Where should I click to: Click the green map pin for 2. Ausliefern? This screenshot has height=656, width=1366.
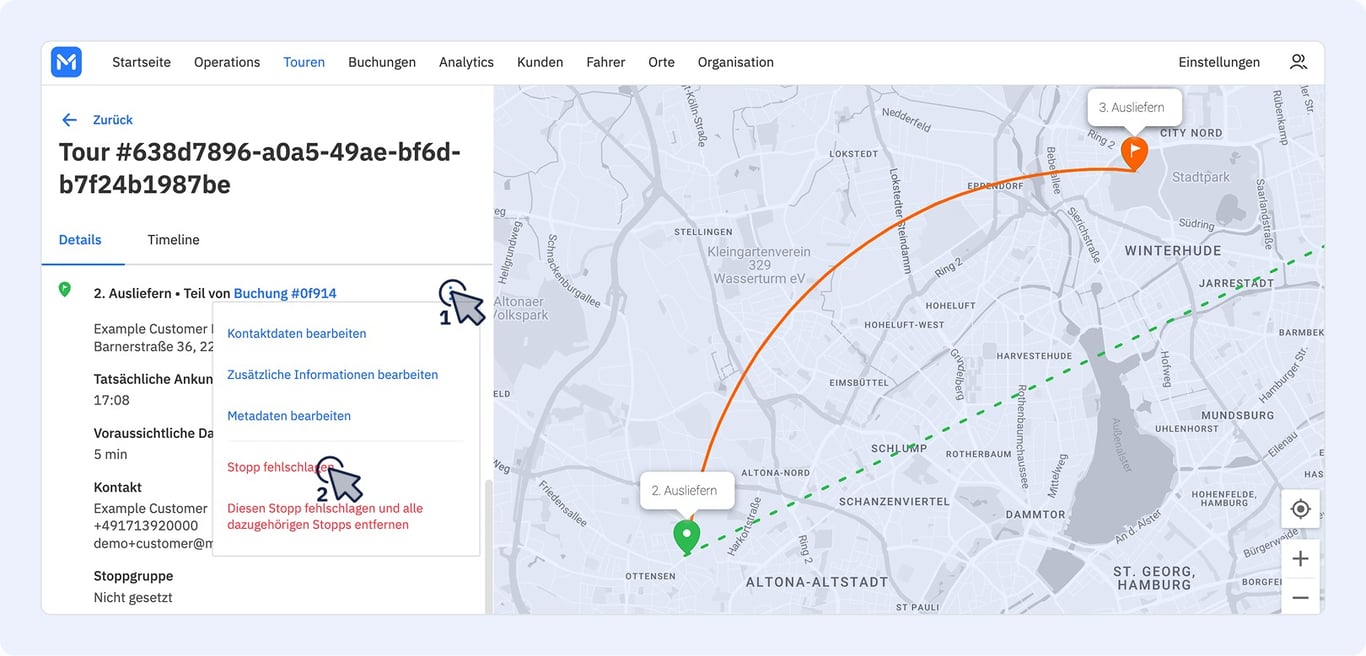686,537
